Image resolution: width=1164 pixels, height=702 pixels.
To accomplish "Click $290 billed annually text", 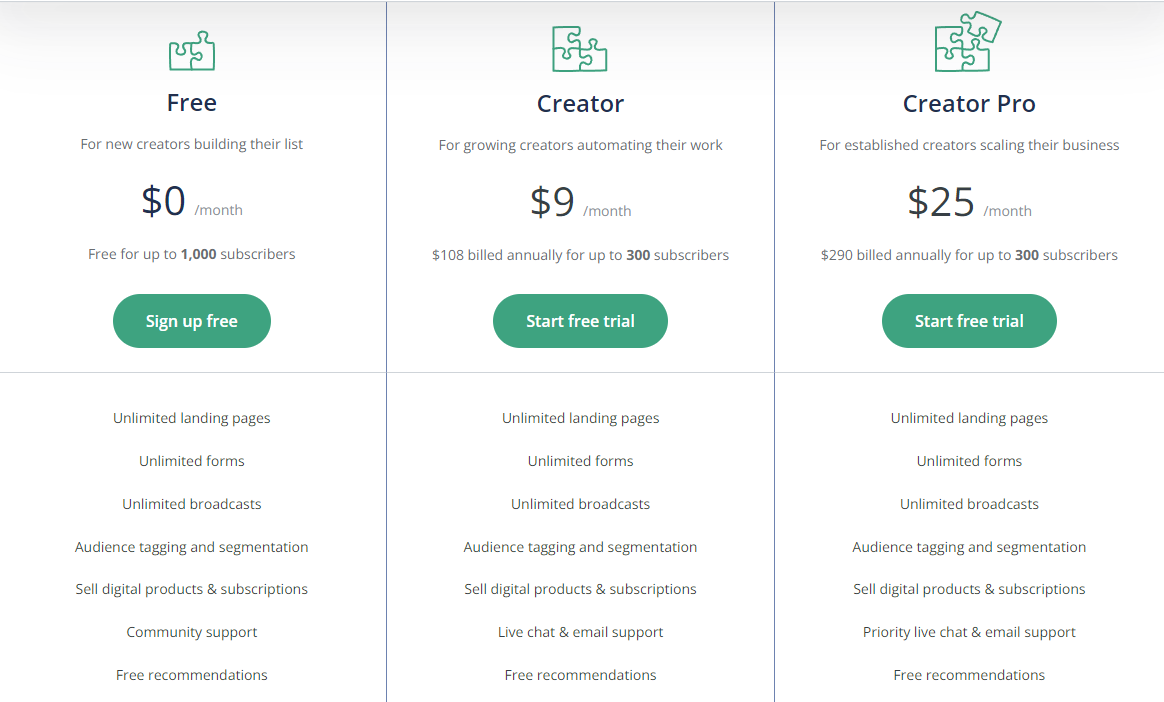I will point(969,255).
